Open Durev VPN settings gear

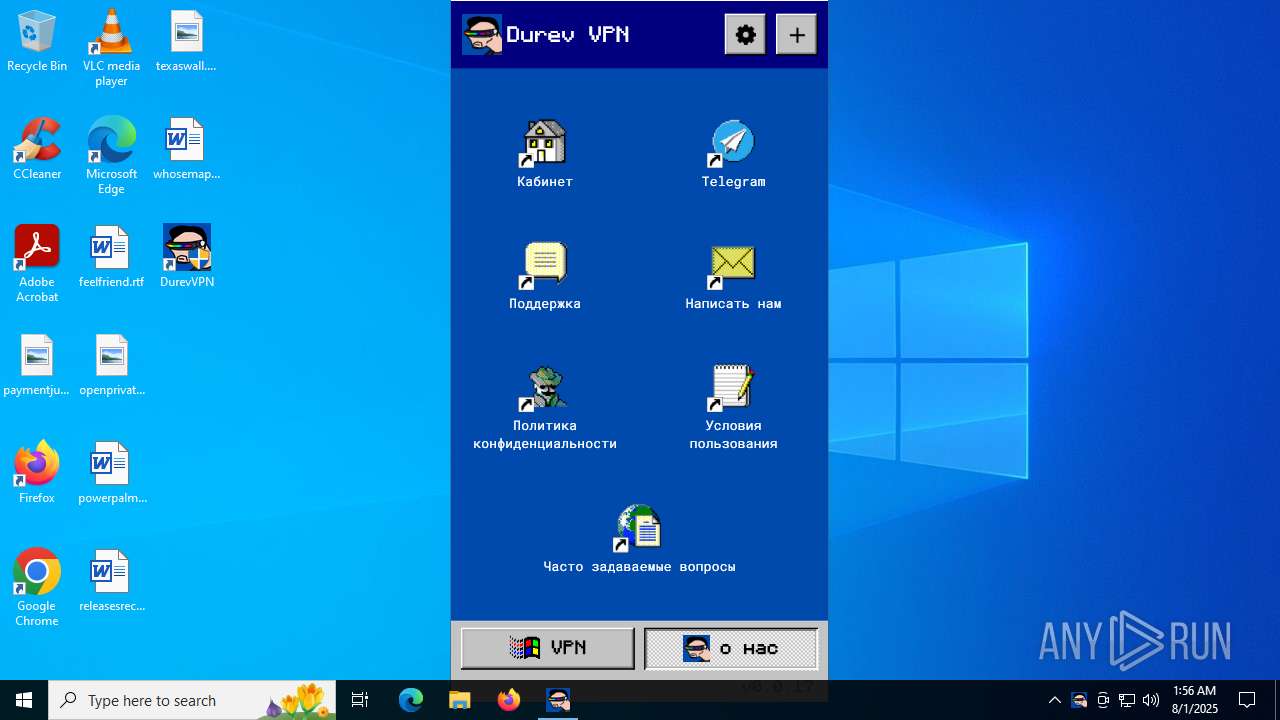click(x=745, y=35)
